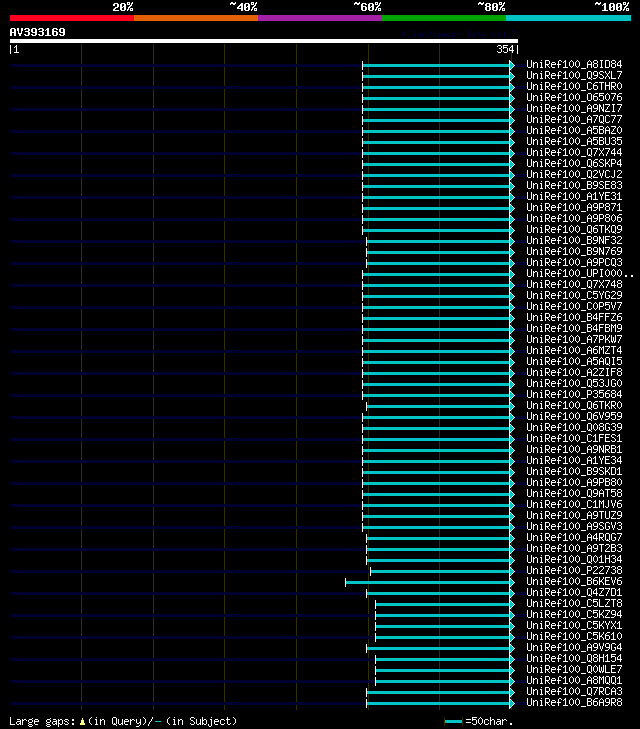640x729 pixels.
Task: Click the UniRef100_C5YG29 label
Action: 574,296
